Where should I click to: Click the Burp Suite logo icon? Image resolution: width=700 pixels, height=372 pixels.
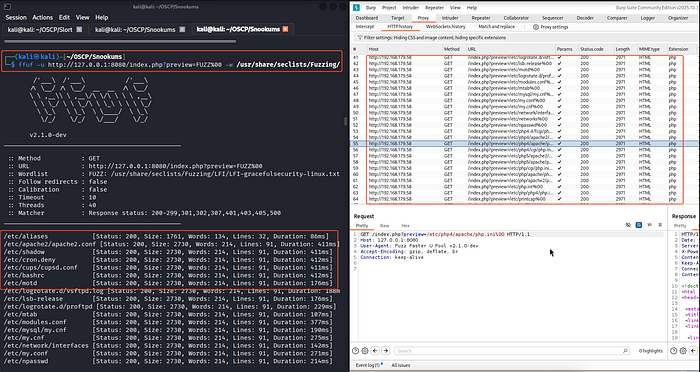(x=356, y=8)
